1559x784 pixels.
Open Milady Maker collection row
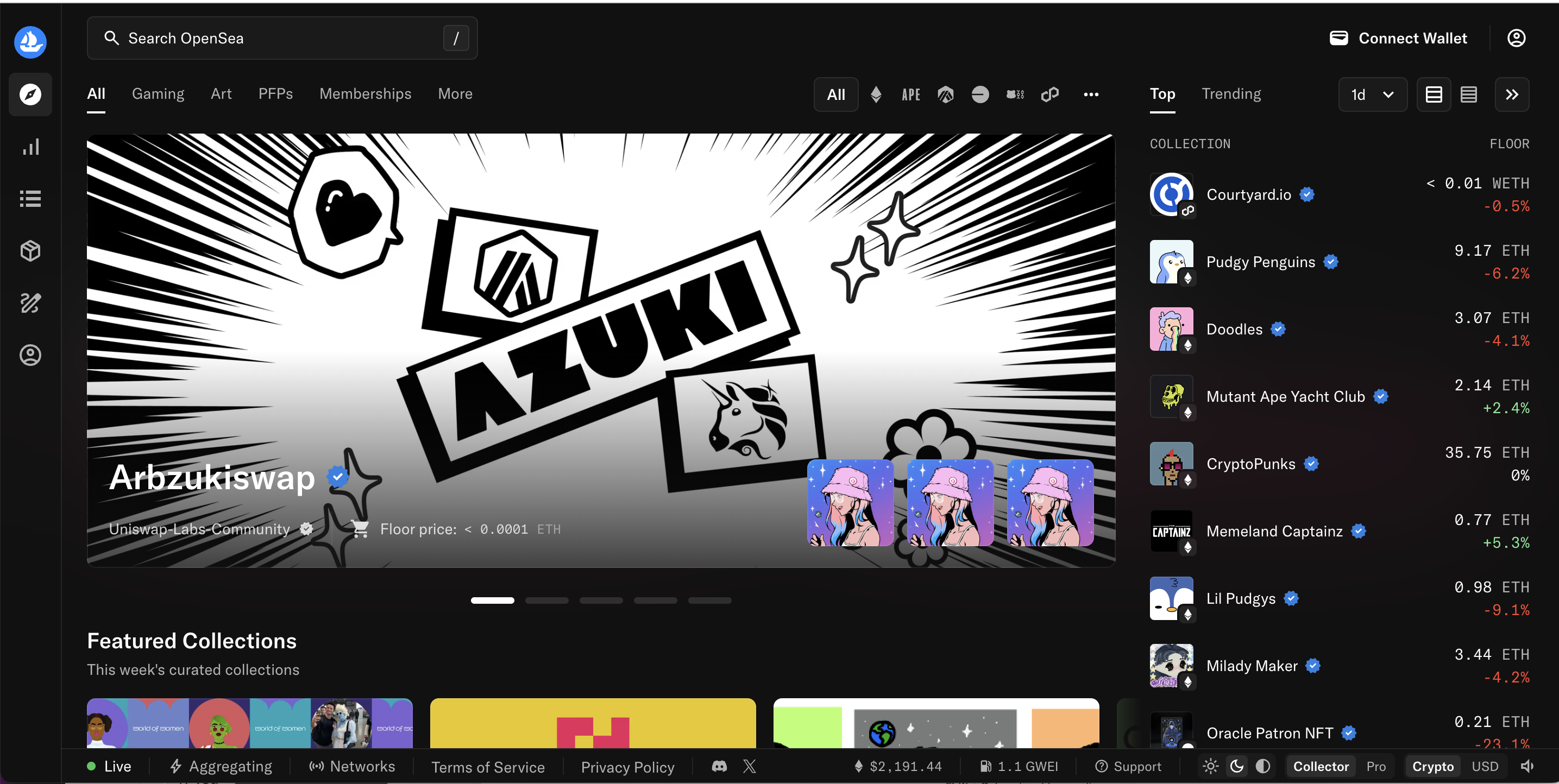pos(1340,666)
